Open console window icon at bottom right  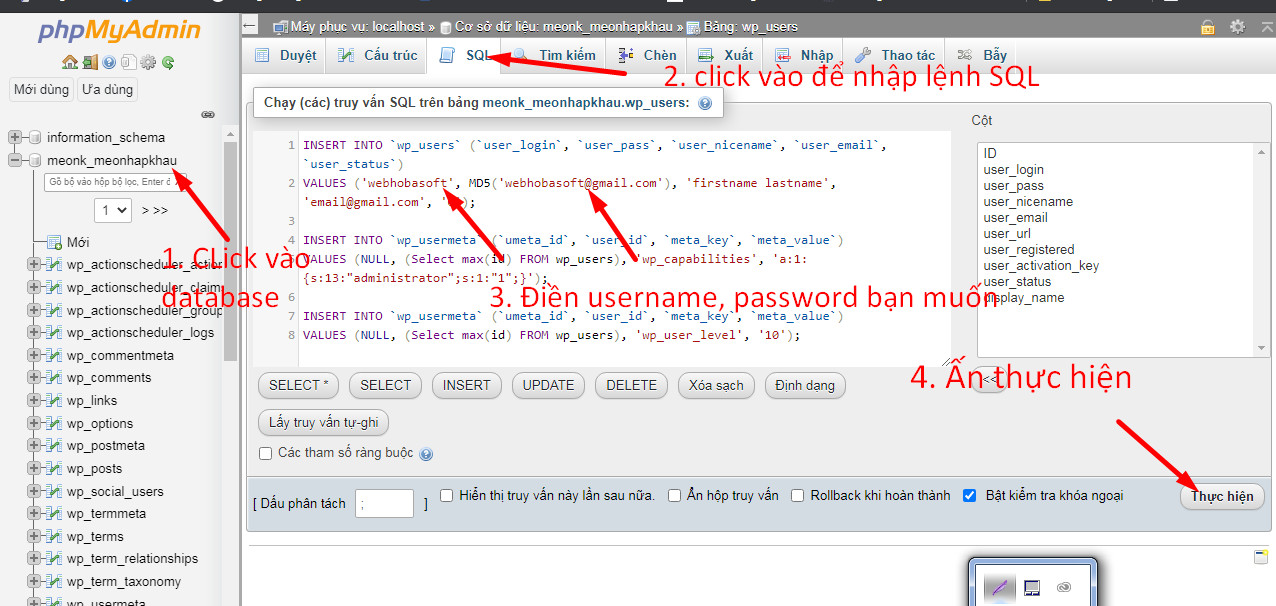(x=1261, y=556)
